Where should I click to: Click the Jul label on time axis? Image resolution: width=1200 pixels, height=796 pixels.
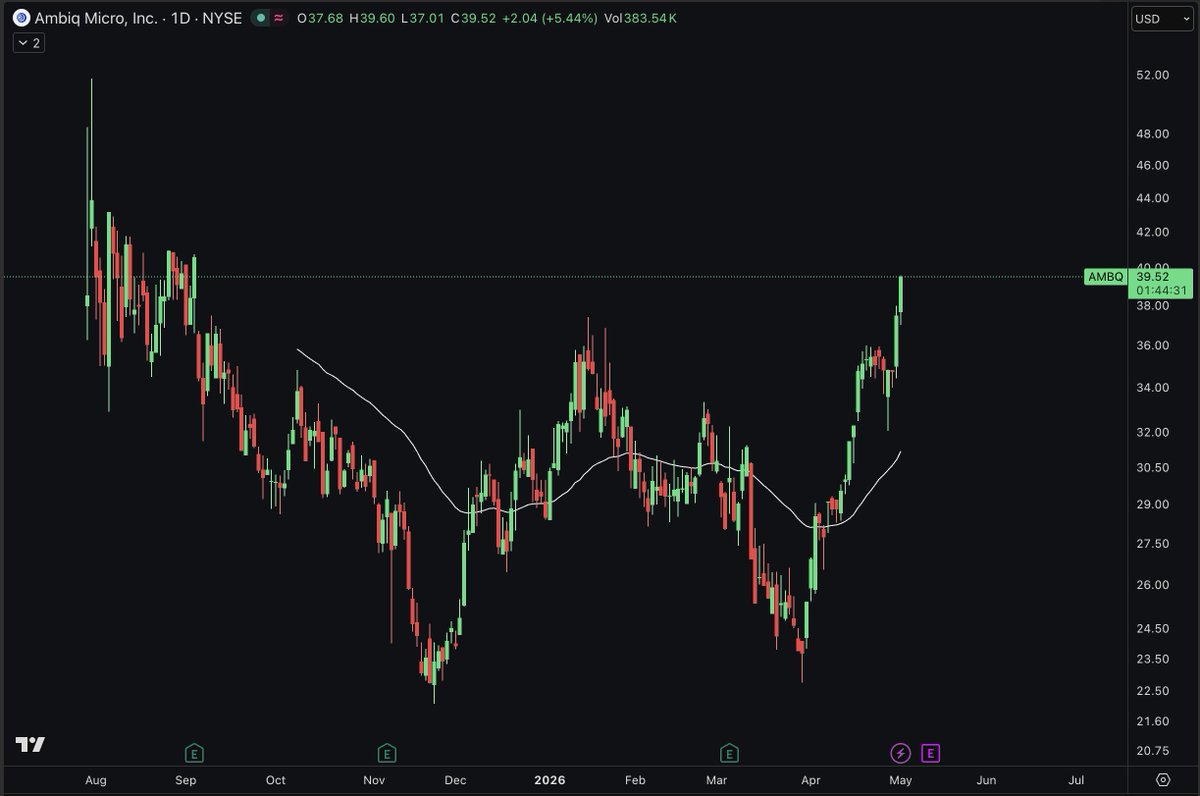pos(1077,780)
